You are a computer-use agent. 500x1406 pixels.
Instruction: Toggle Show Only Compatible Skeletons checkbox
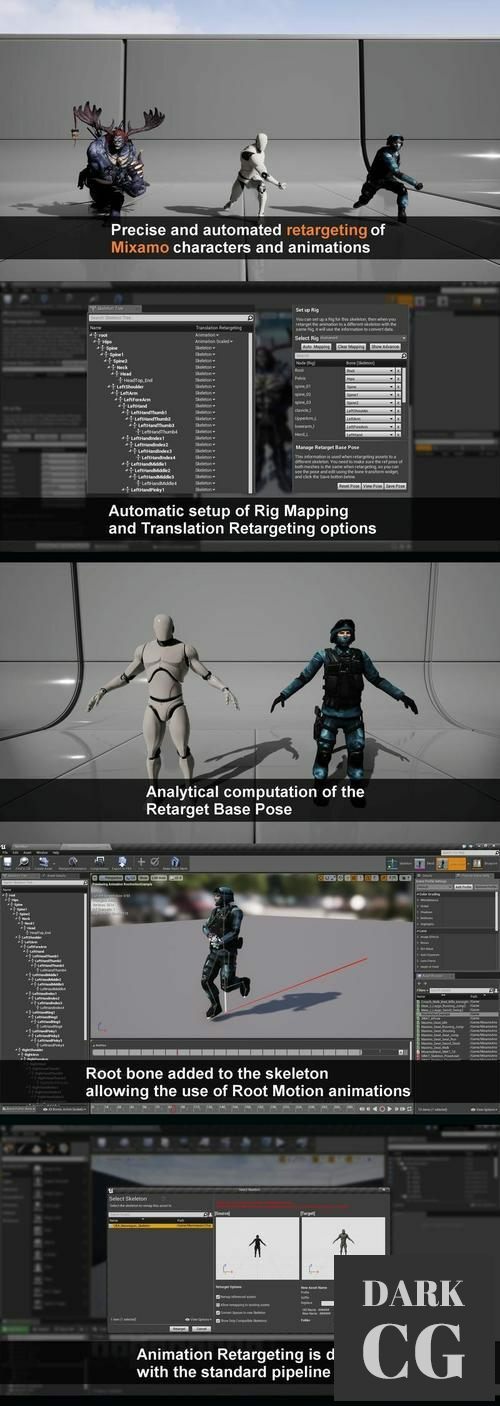[218, 1320]
